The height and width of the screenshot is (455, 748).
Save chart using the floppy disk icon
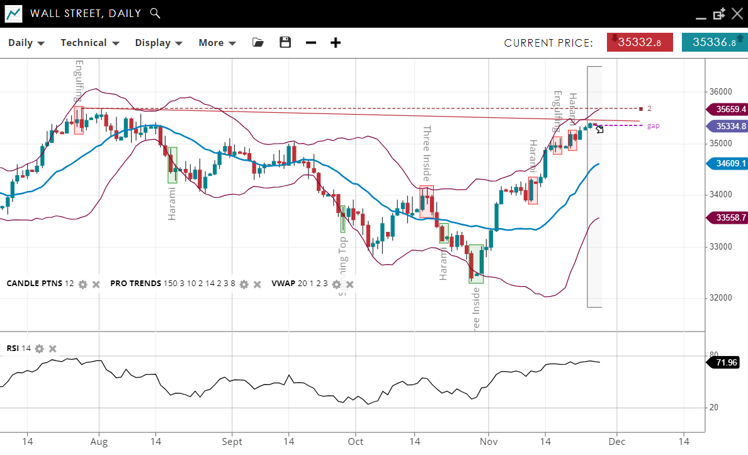tap(285, 43)
